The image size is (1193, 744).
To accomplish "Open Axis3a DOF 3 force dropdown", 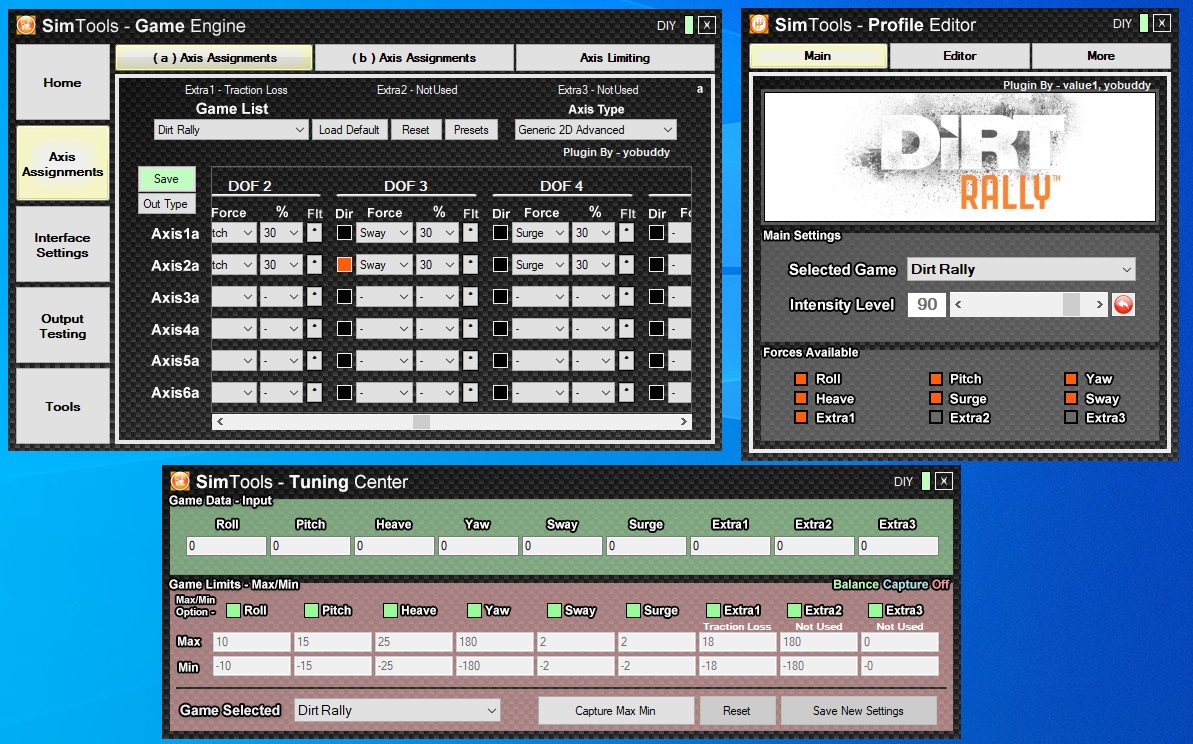I will 384,297.
